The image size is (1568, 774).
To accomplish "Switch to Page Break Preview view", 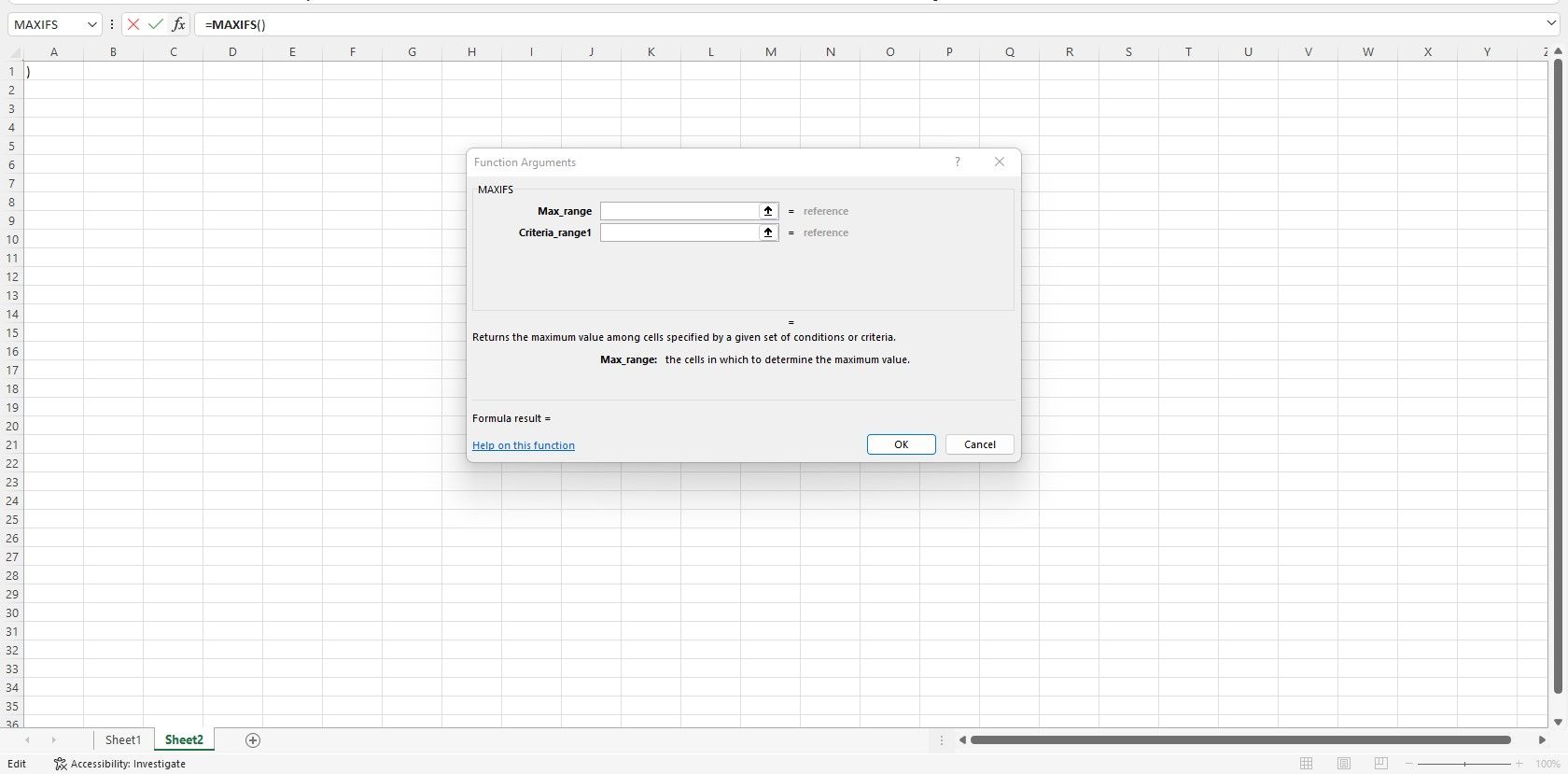I will 1380,764.
